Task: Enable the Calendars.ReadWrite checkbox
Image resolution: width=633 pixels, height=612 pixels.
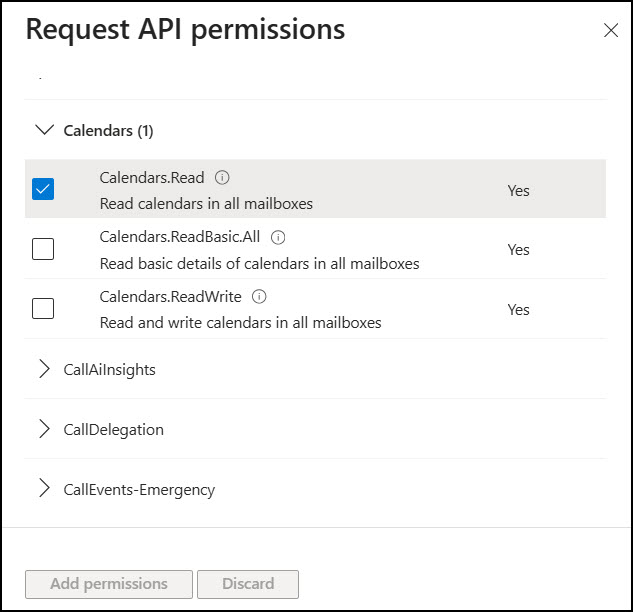Action: click(x=43, y=309)
